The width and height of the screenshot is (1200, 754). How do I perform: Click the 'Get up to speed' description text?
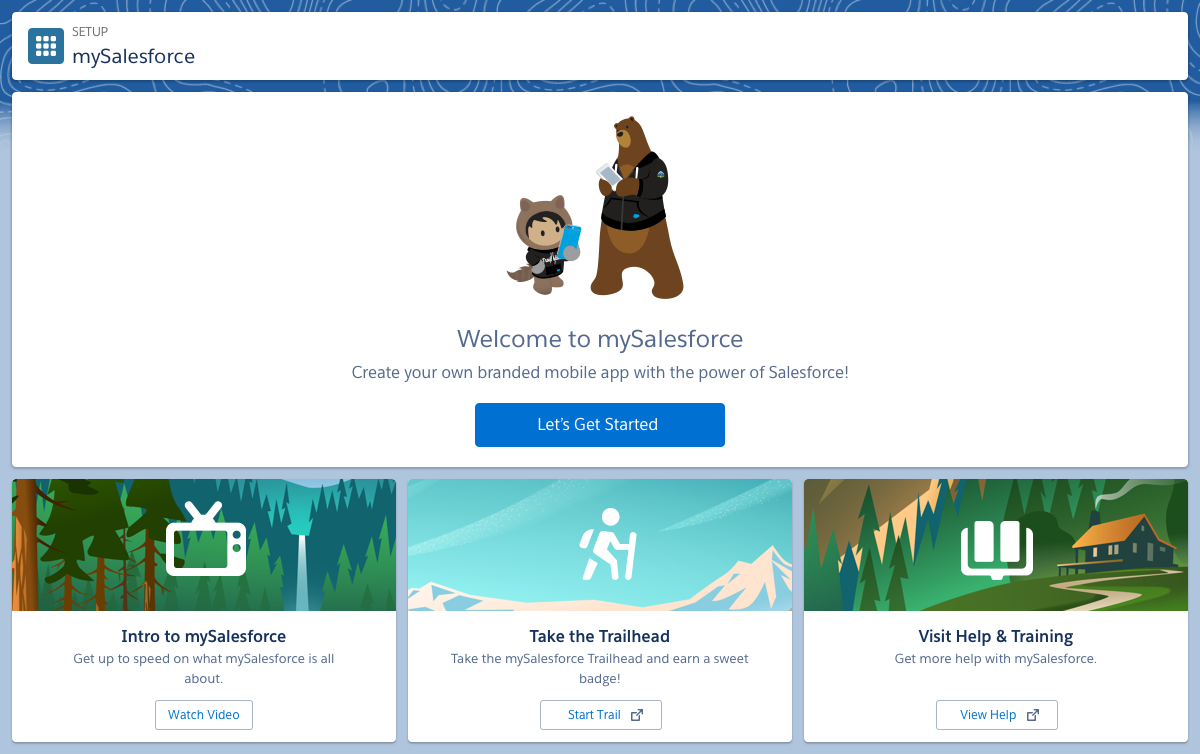click(x=204, y=668)
